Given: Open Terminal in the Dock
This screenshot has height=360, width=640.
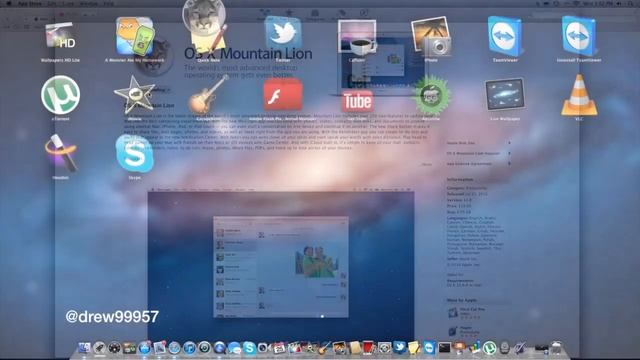Looking at the screenshot, I should click(x=445, y=348).
